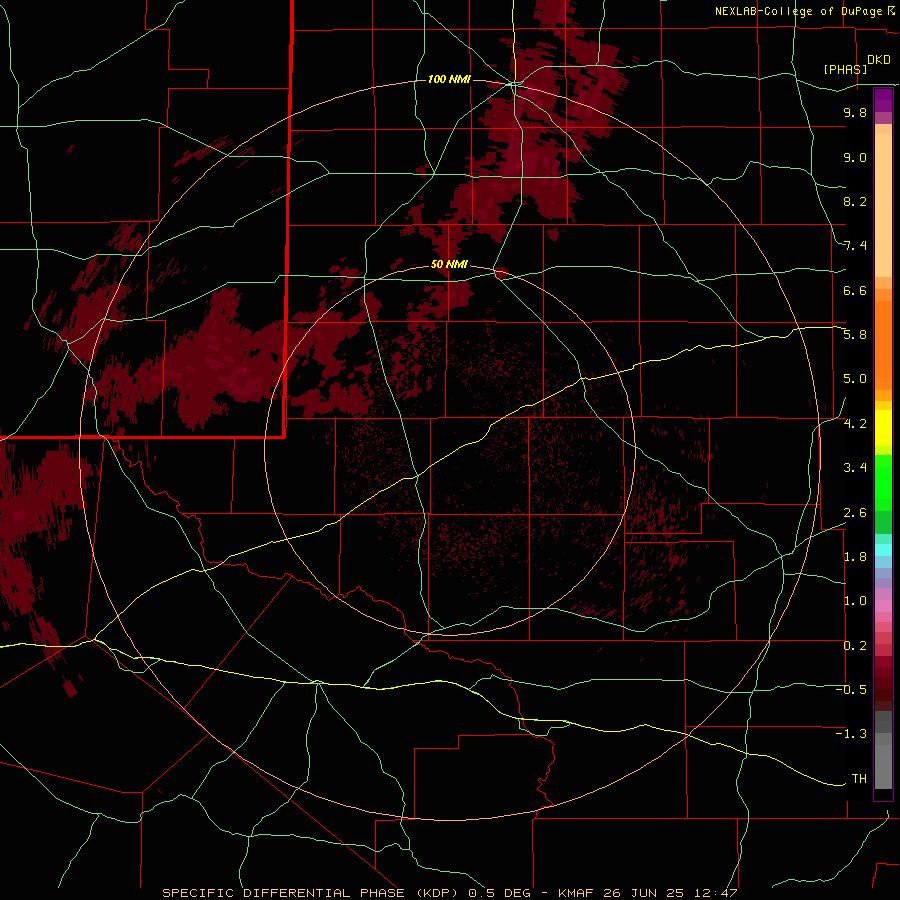Click the 5.8 value on the color scale
The image size is (900, 900).
(x=855, y=335)
